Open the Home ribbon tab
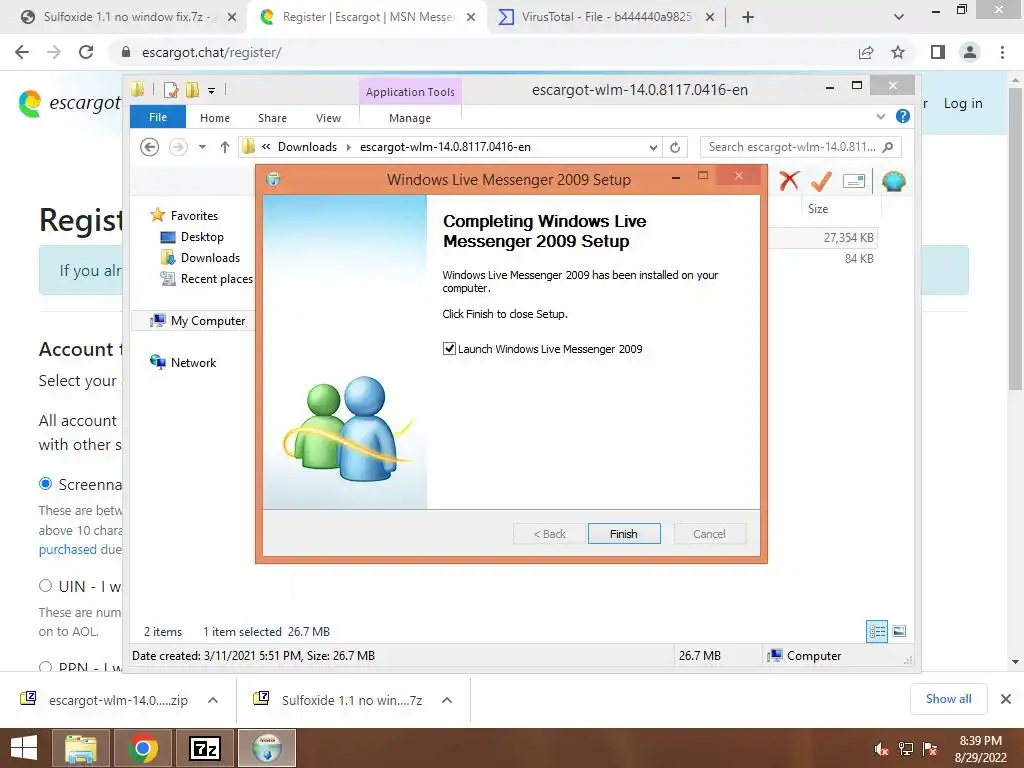The image size is (1024, 768). coord(215,118)
